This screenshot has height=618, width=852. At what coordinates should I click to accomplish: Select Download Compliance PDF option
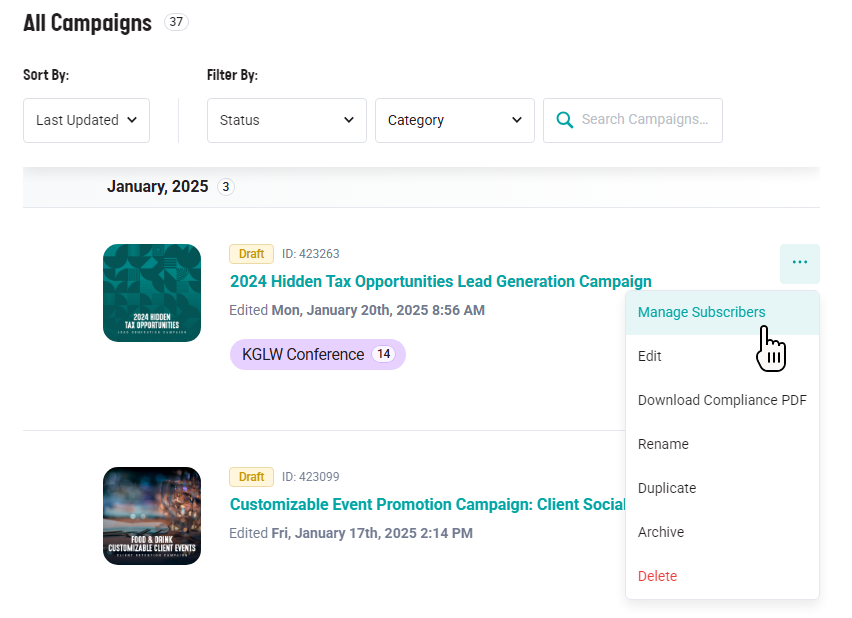tap(721, 400)
